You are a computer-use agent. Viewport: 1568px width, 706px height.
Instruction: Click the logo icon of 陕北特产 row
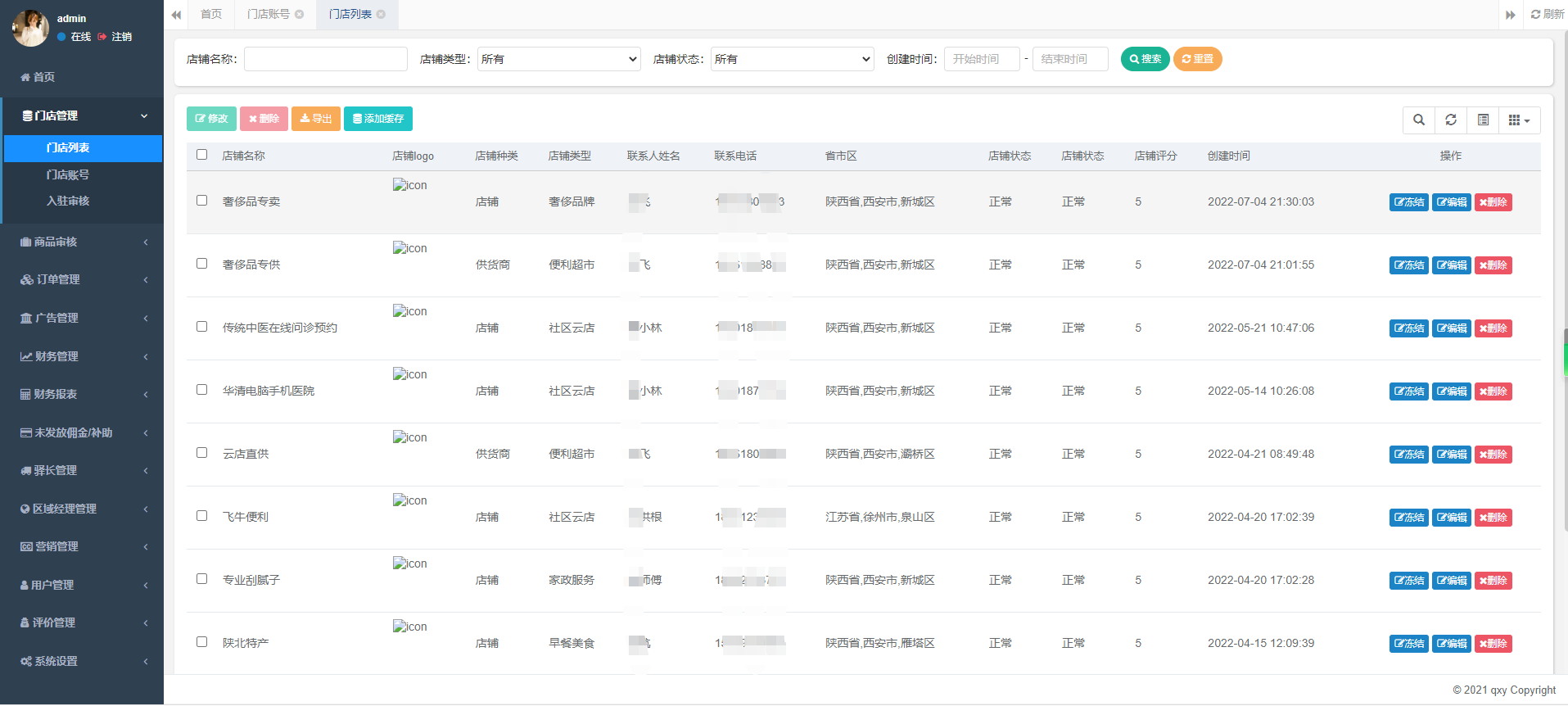tap(409, 627)
